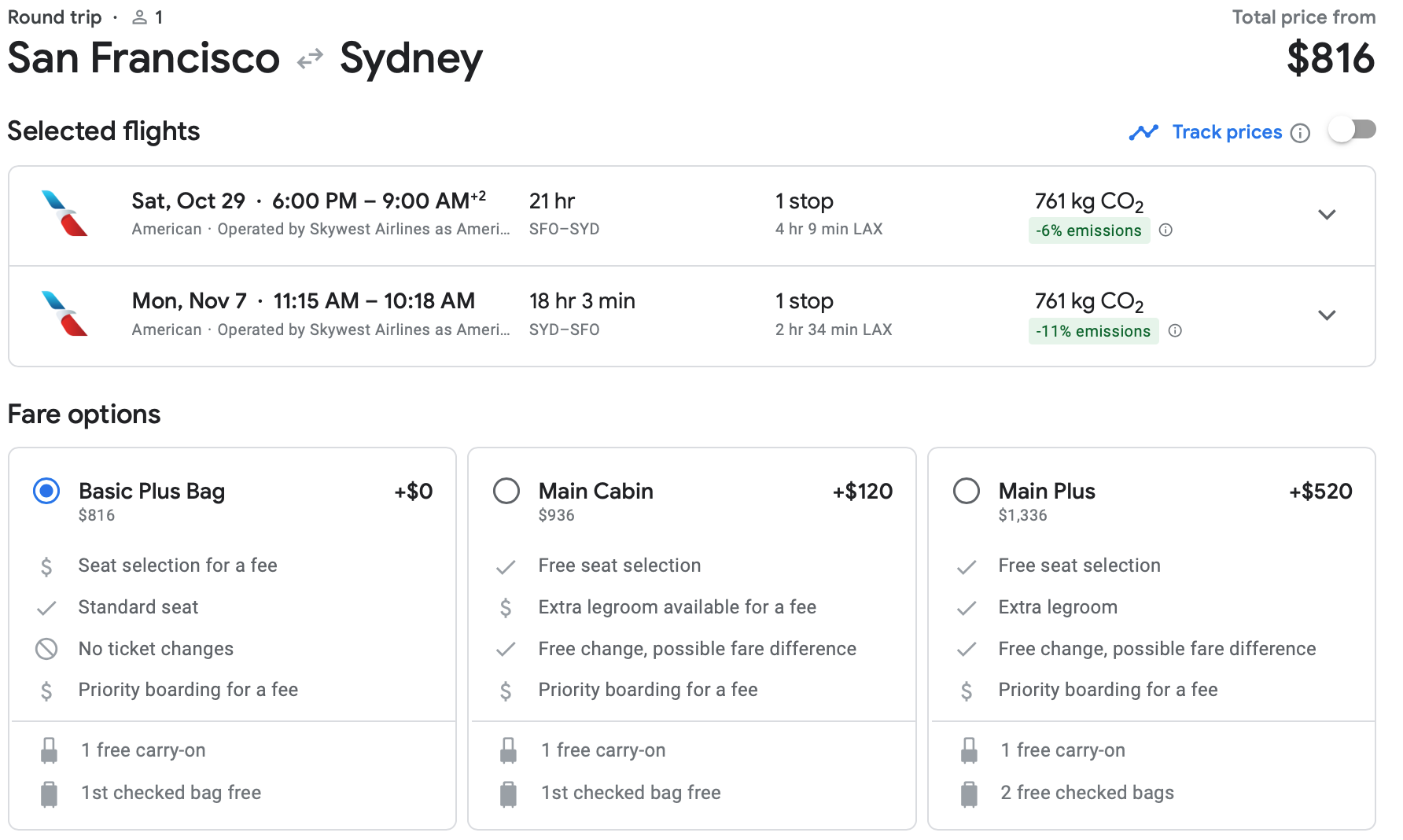Click the Track prices info icon
1403x840 pixels.
(1301, 133)
